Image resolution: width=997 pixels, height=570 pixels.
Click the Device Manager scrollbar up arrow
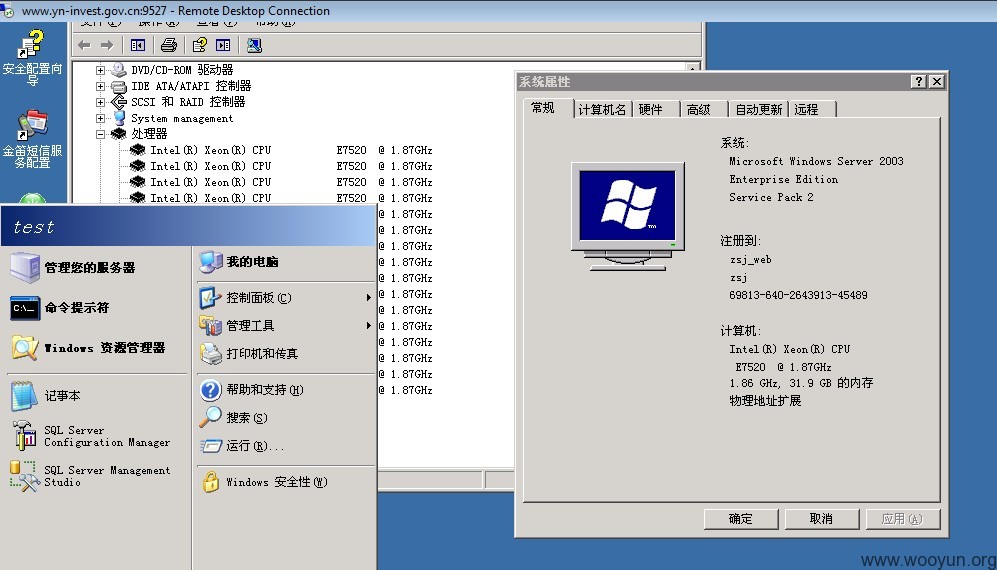(x=692, y=67)
